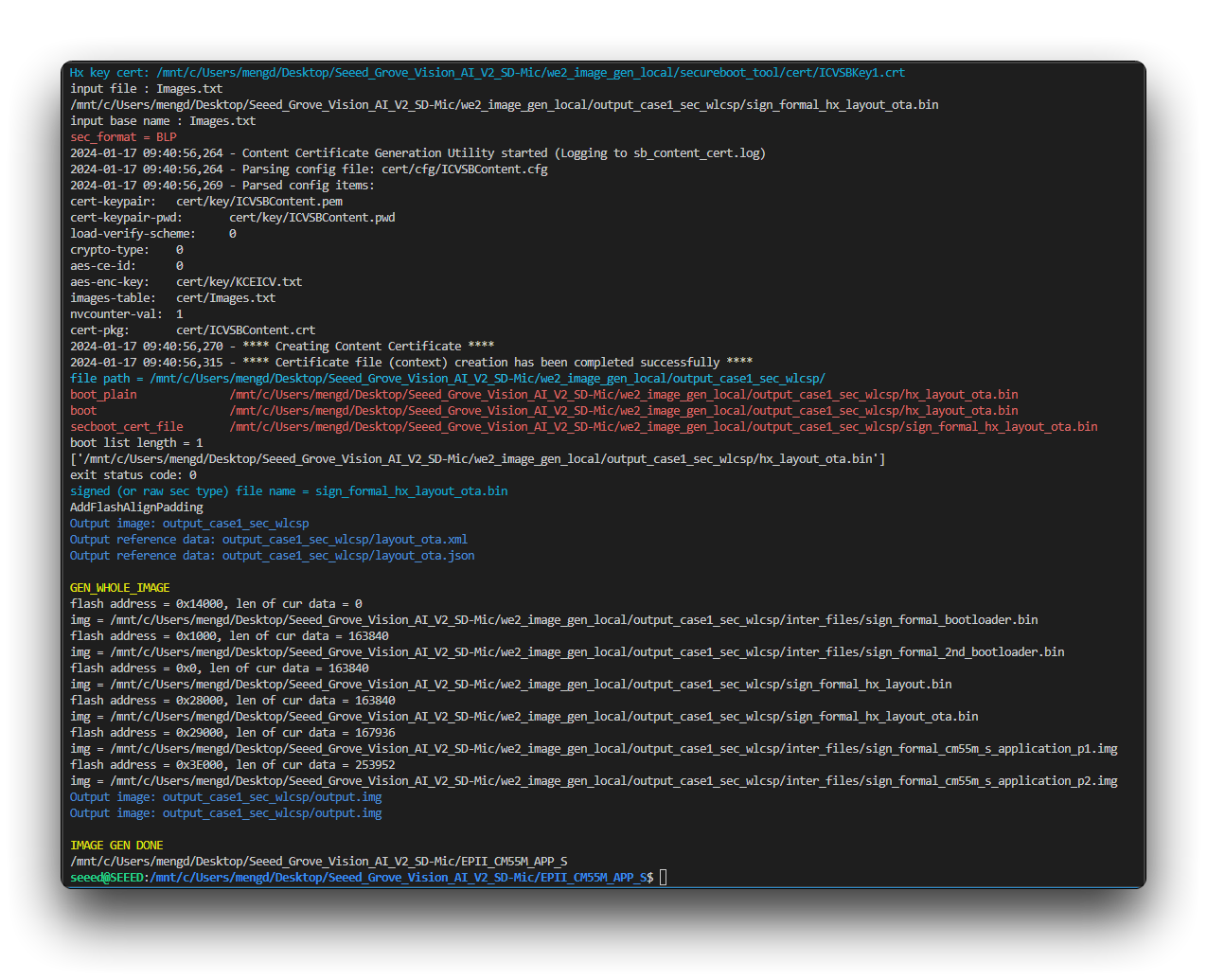Select '**** Creating Content Certificate ****' line
The width and height of the screenshot is (1207, 980).
pos(282,347)
